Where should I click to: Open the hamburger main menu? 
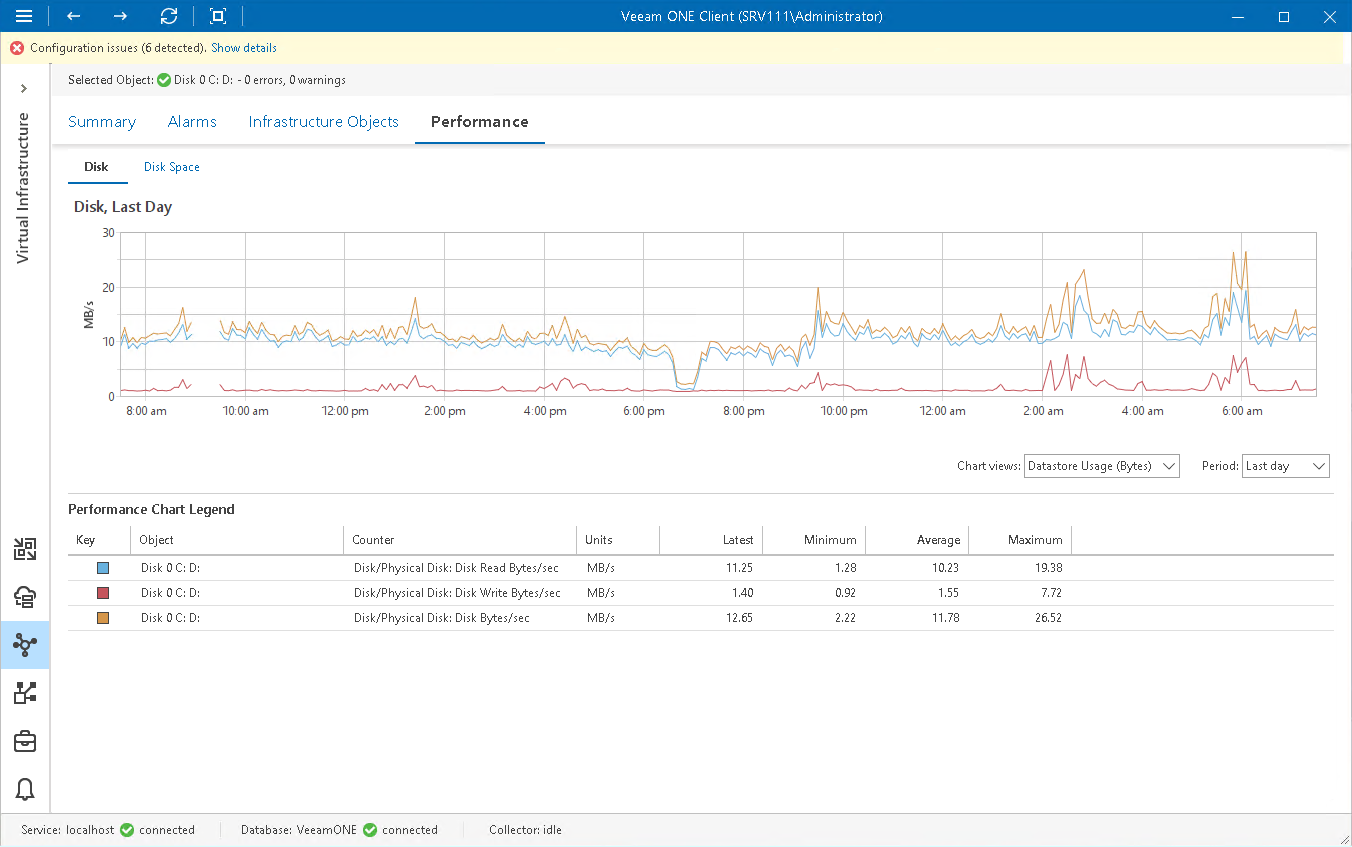point(24,16)
